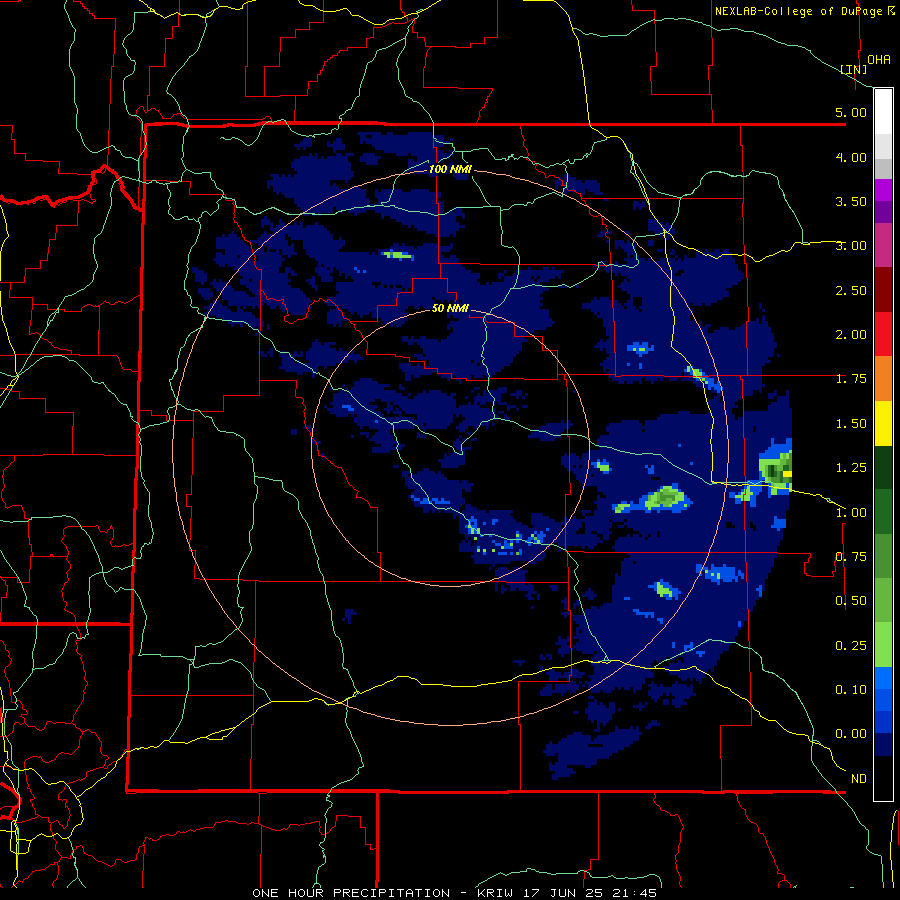Click the 3.50 legend label

click(x=851, y=201)
